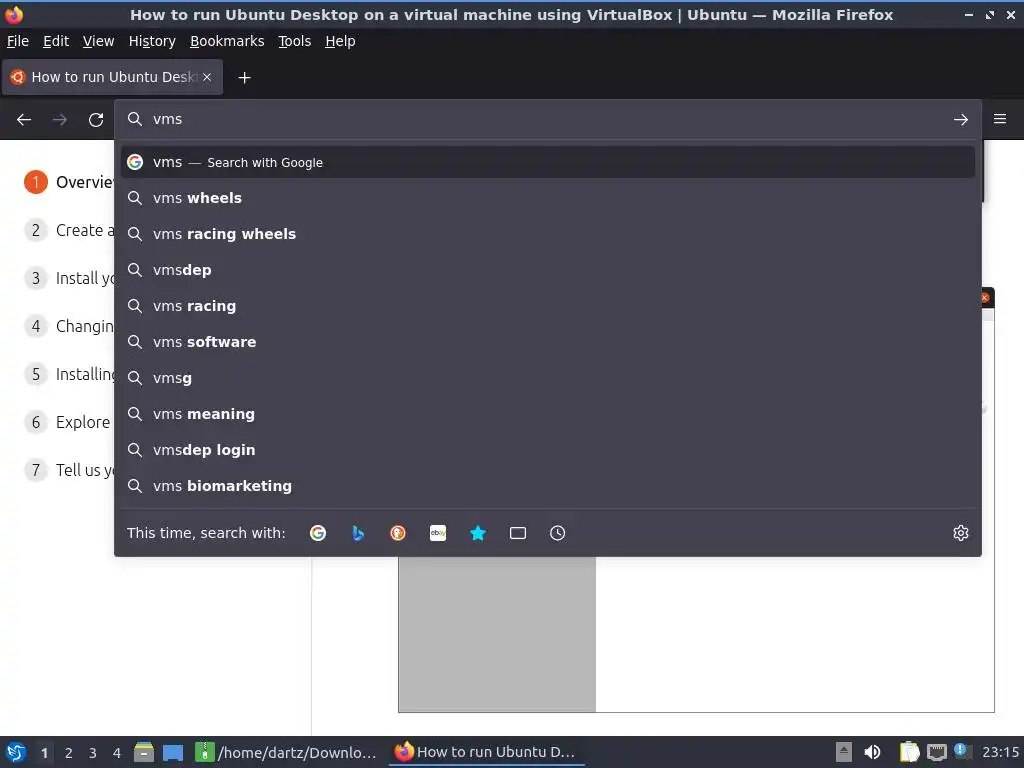Open the network monitor tray icon

936,752
